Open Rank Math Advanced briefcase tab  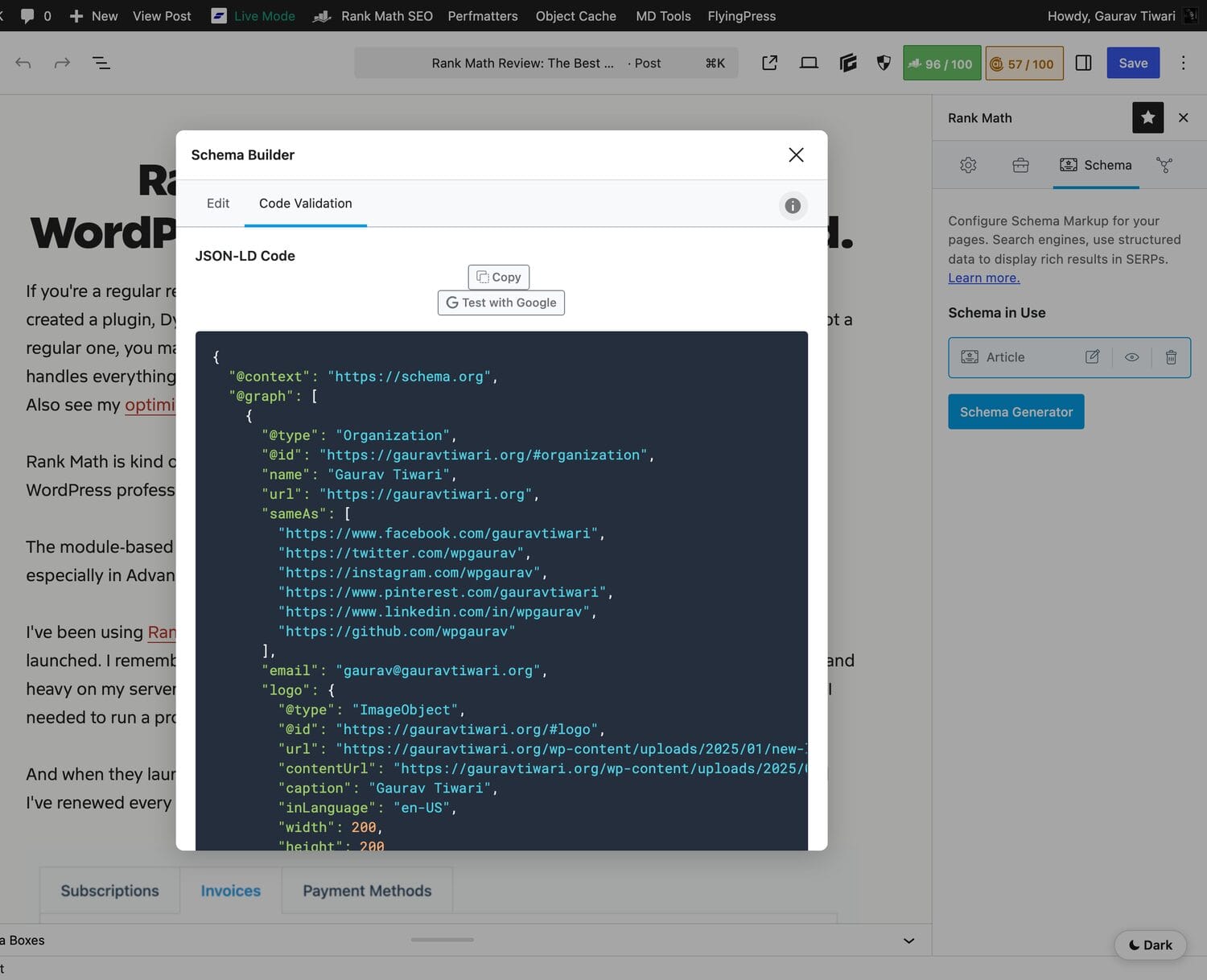click(1020, 165)
